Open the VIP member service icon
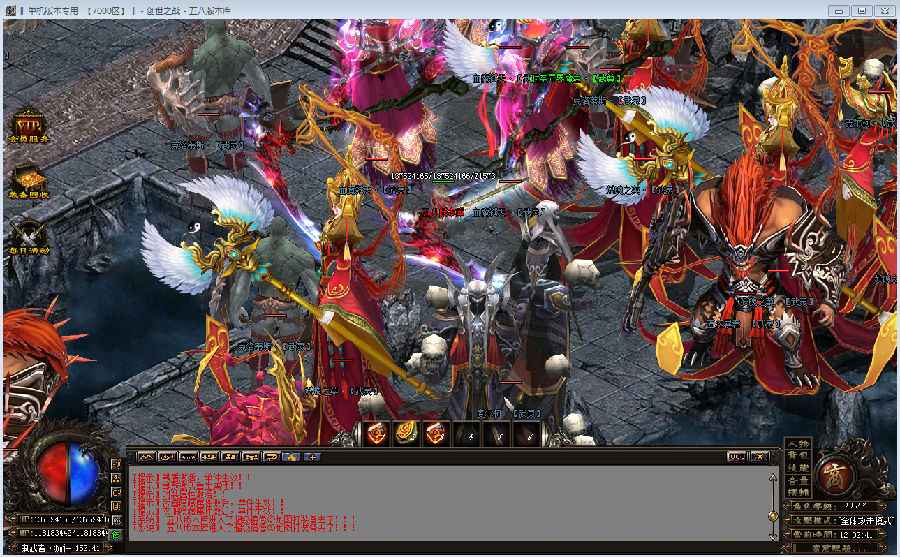The image size is (900, 557). pyautogui.click(x=28, y=125)
